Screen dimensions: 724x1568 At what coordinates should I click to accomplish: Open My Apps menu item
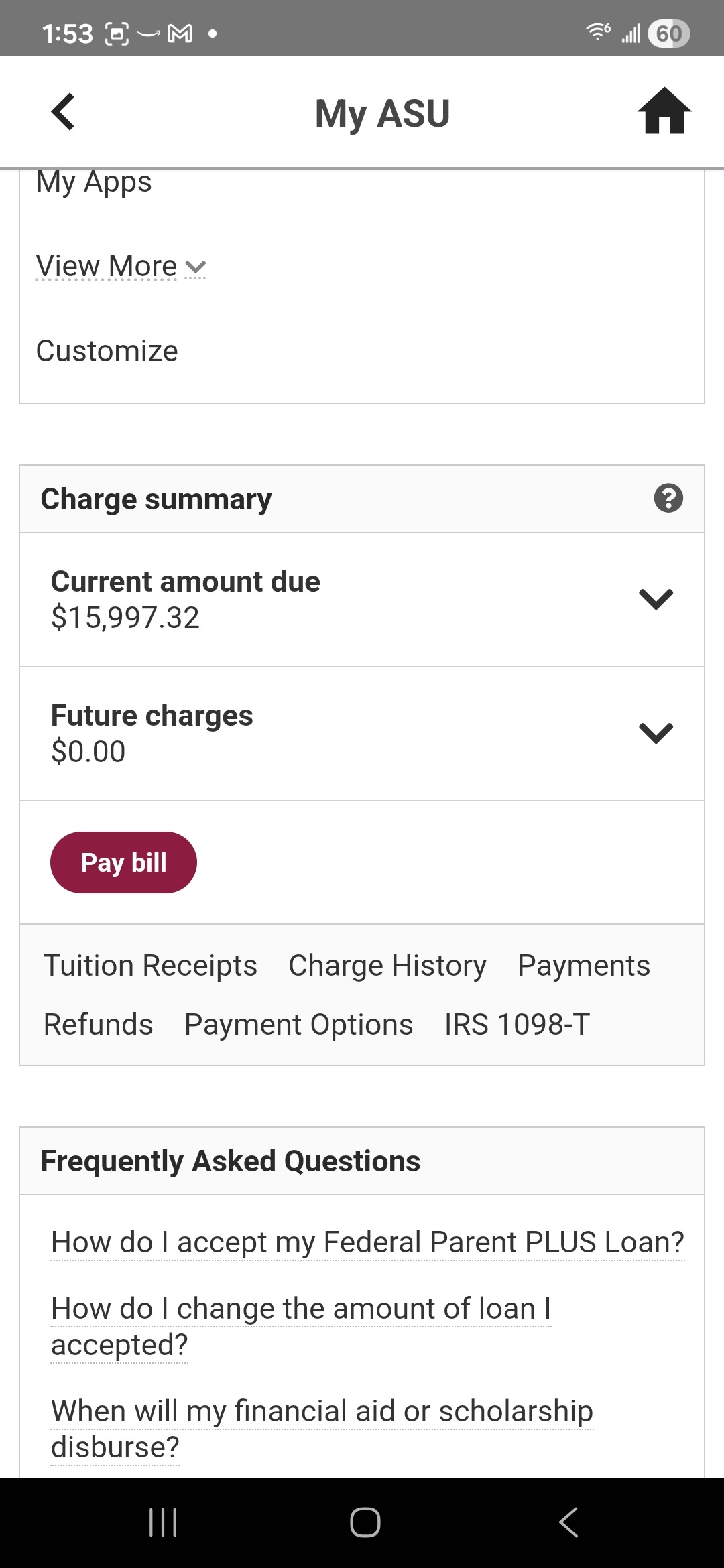(94, 182)
